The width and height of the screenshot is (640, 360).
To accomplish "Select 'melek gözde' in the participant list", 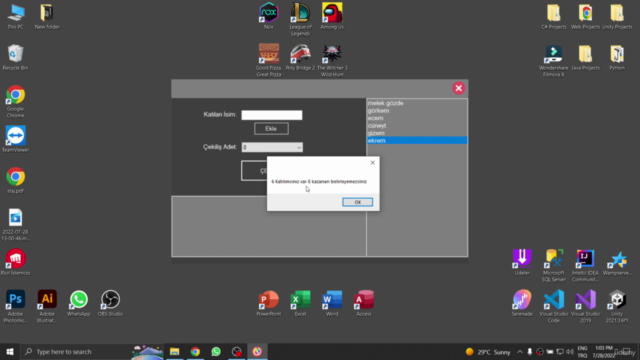I will click(417, 103).
